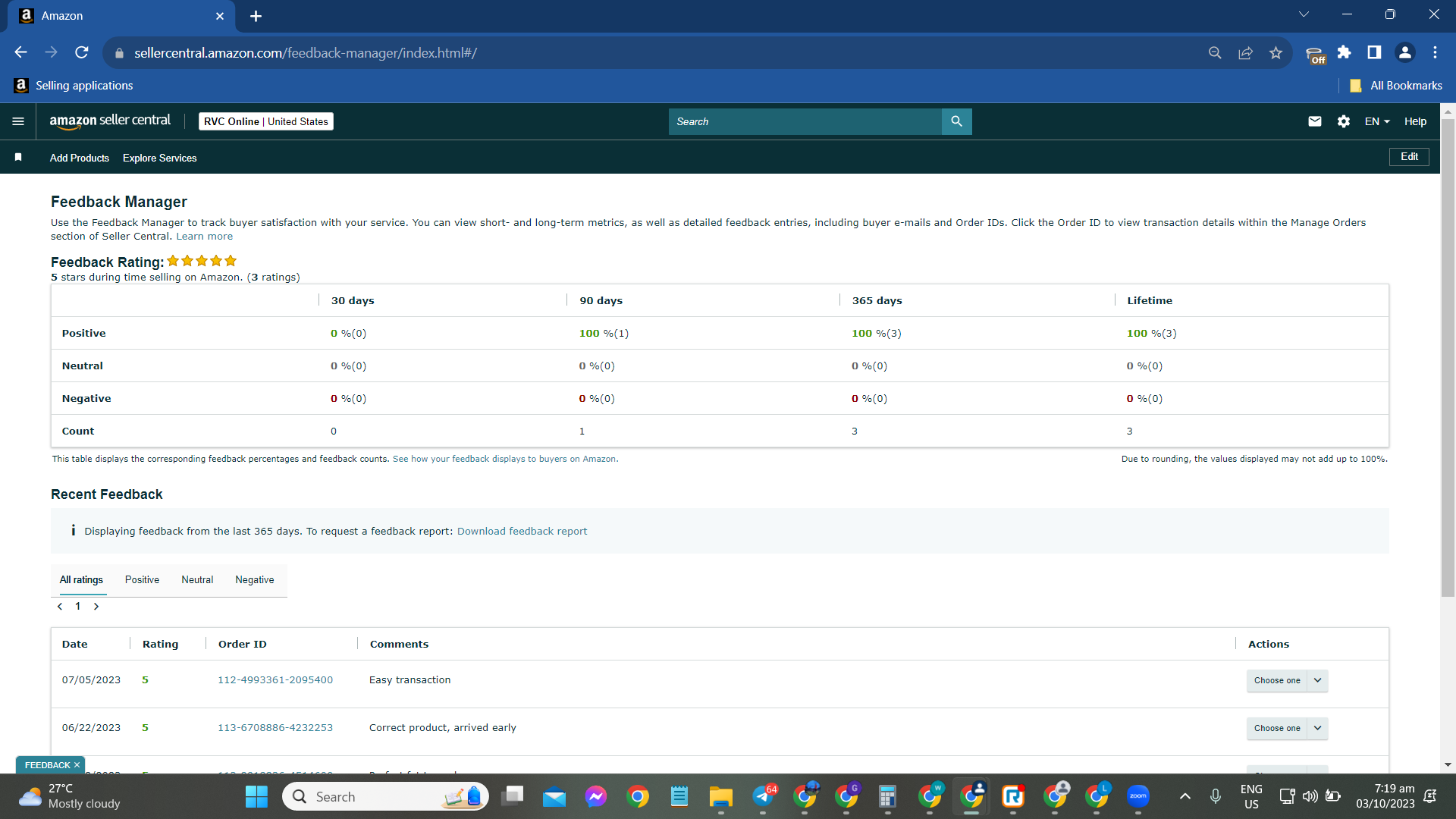Open 'See how your feedback displays' link
The height and width of the screenshot is (819, 1456).
click(x=505, y=460)
